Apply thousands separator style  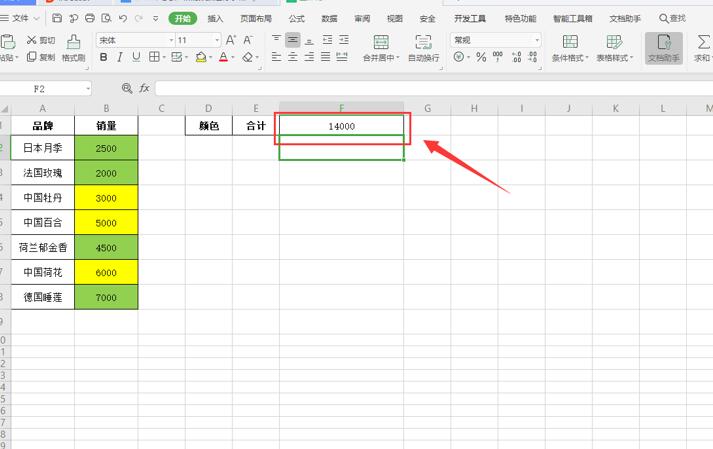[498, 57]
